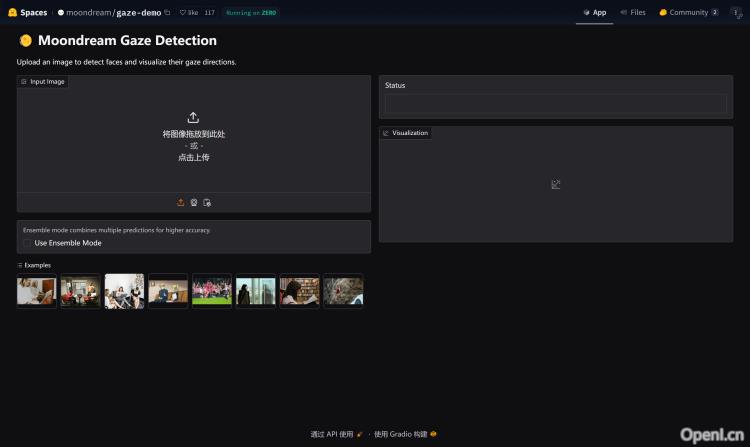The image size is (750, 447).
Task: Select the example of women seated on a sofa
Action: [124, 291]
